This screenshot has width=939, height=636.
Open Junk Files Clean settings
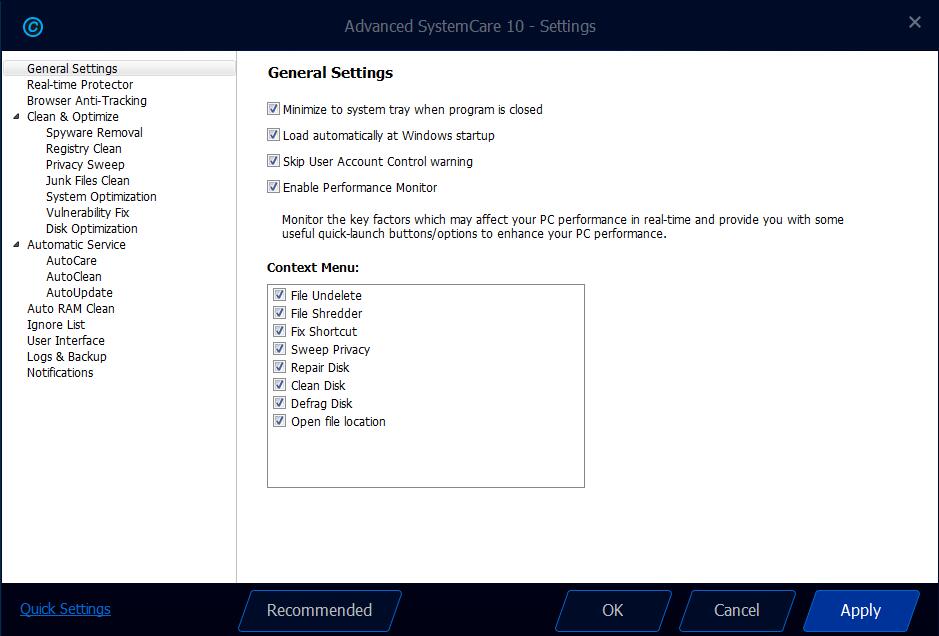(87, 180)
